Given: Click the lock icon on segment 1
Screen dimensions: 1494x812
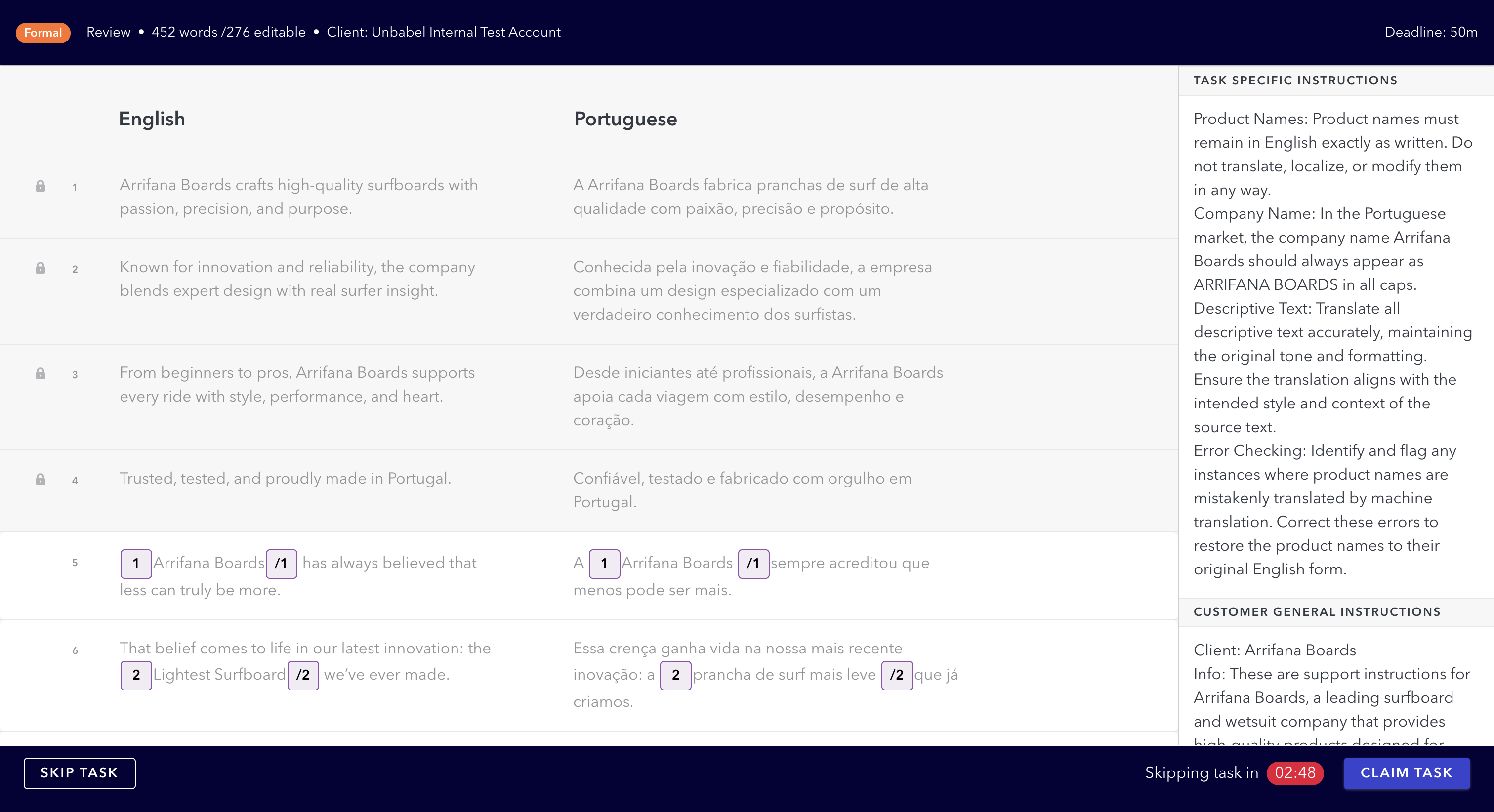Looking at the screenshot, I should click(40, 186).
